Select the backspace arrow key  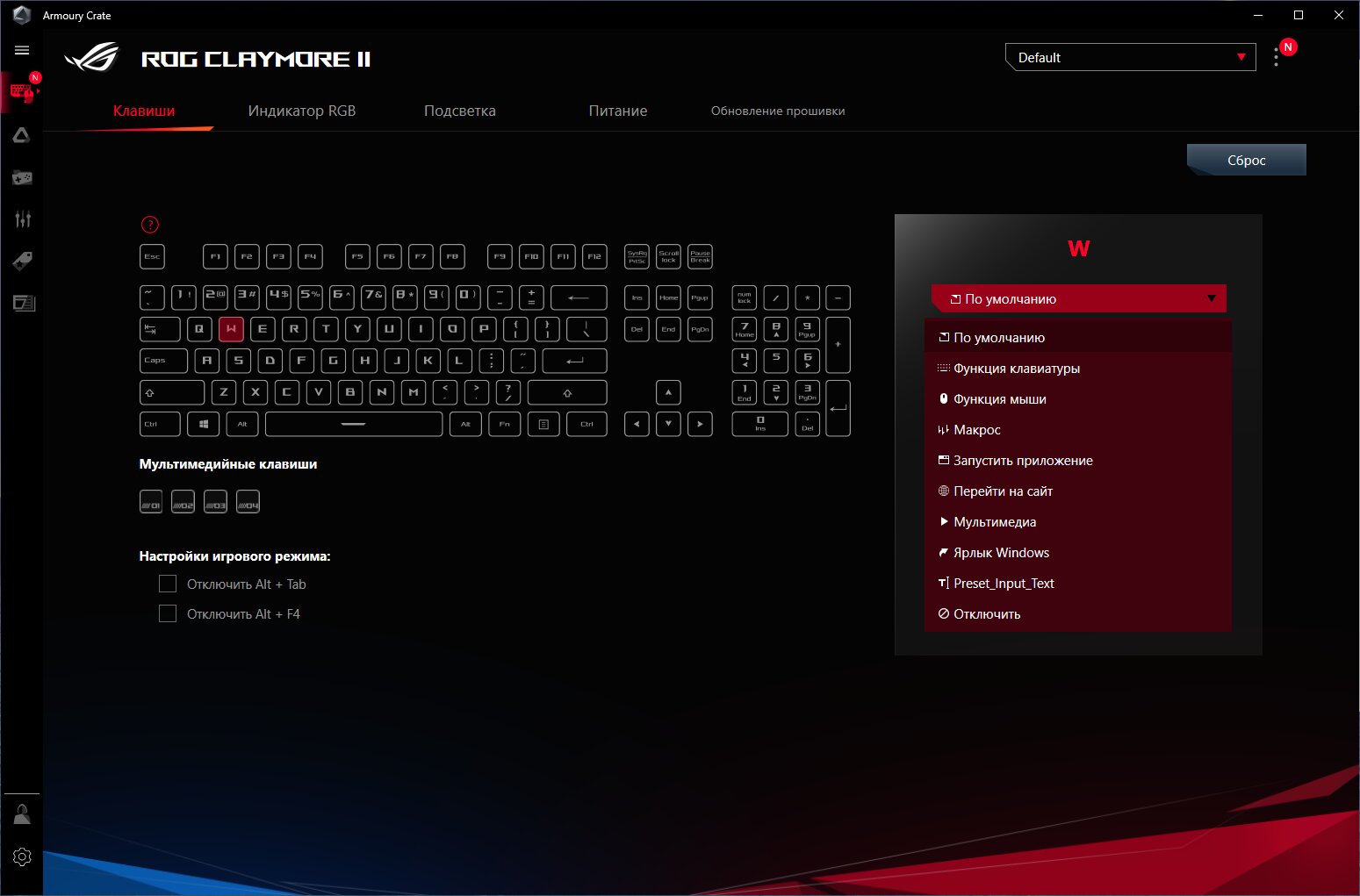tap(579, 297)
